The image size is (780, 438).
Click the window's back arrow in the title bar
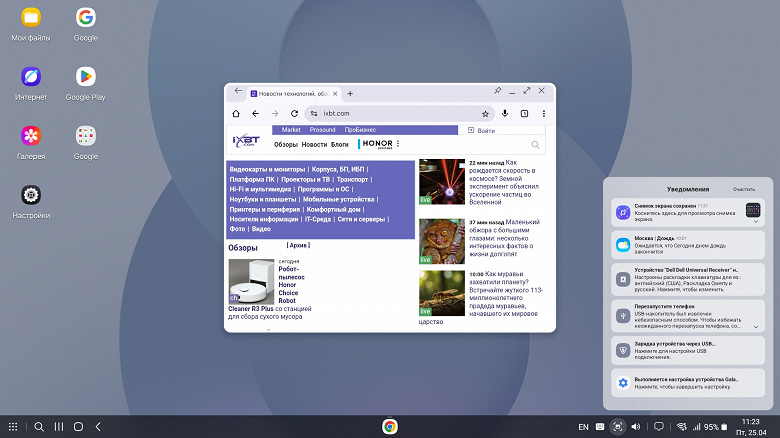tap(238, 91)
